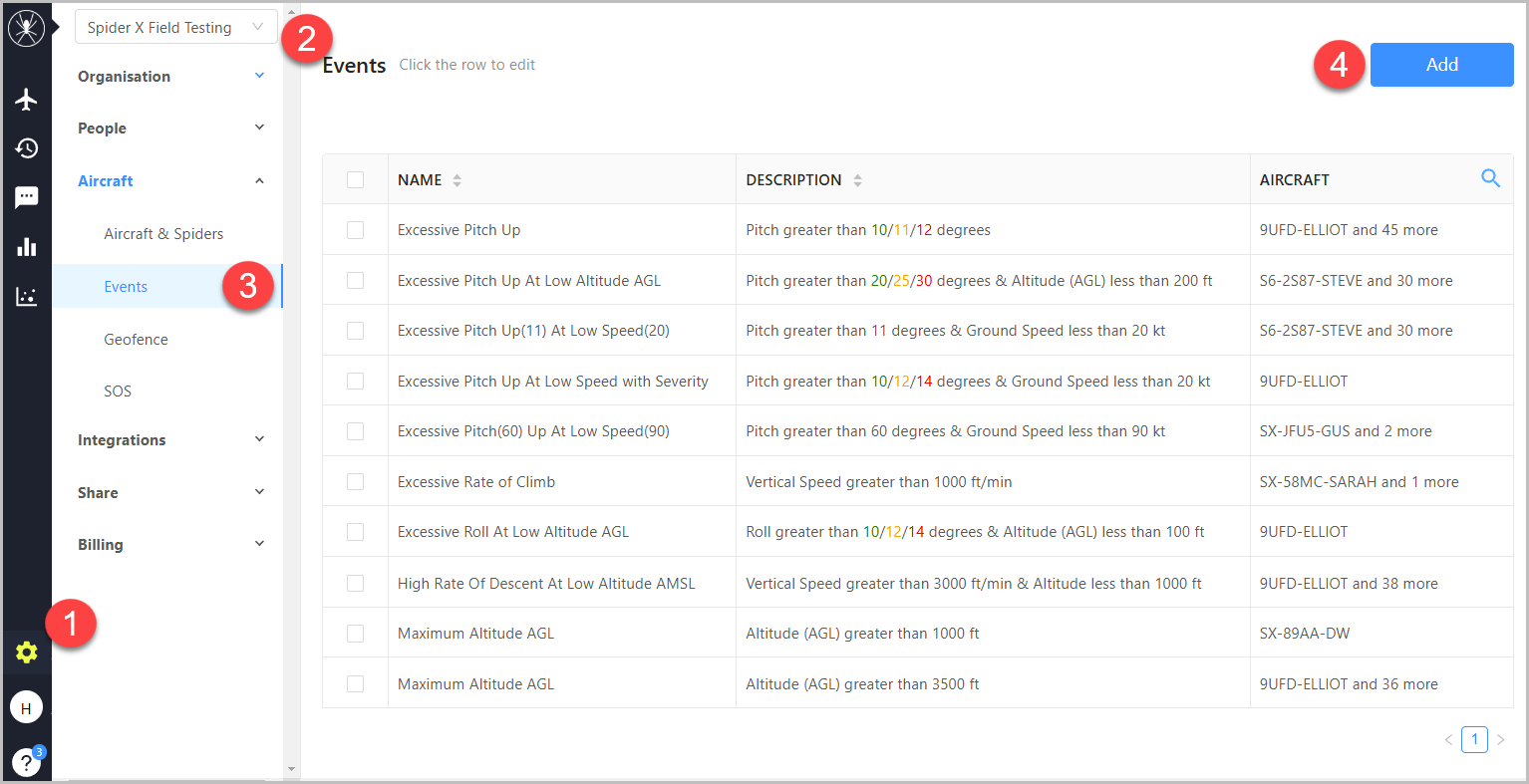Open the aircraft tracking airplane icon

point(26,100)
